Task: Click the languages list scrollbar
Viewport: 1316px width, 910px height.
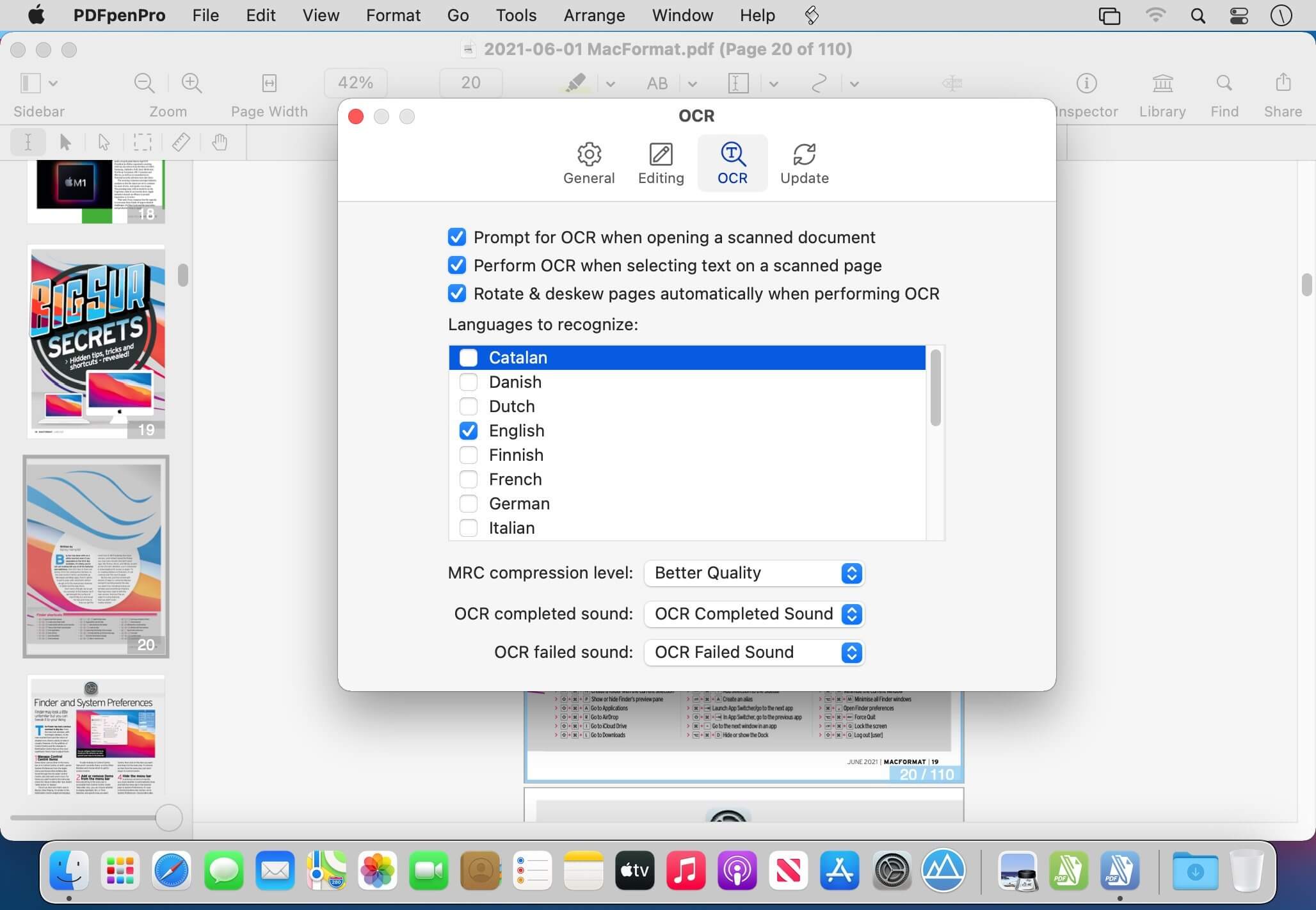Action: (x=936, y=388)
